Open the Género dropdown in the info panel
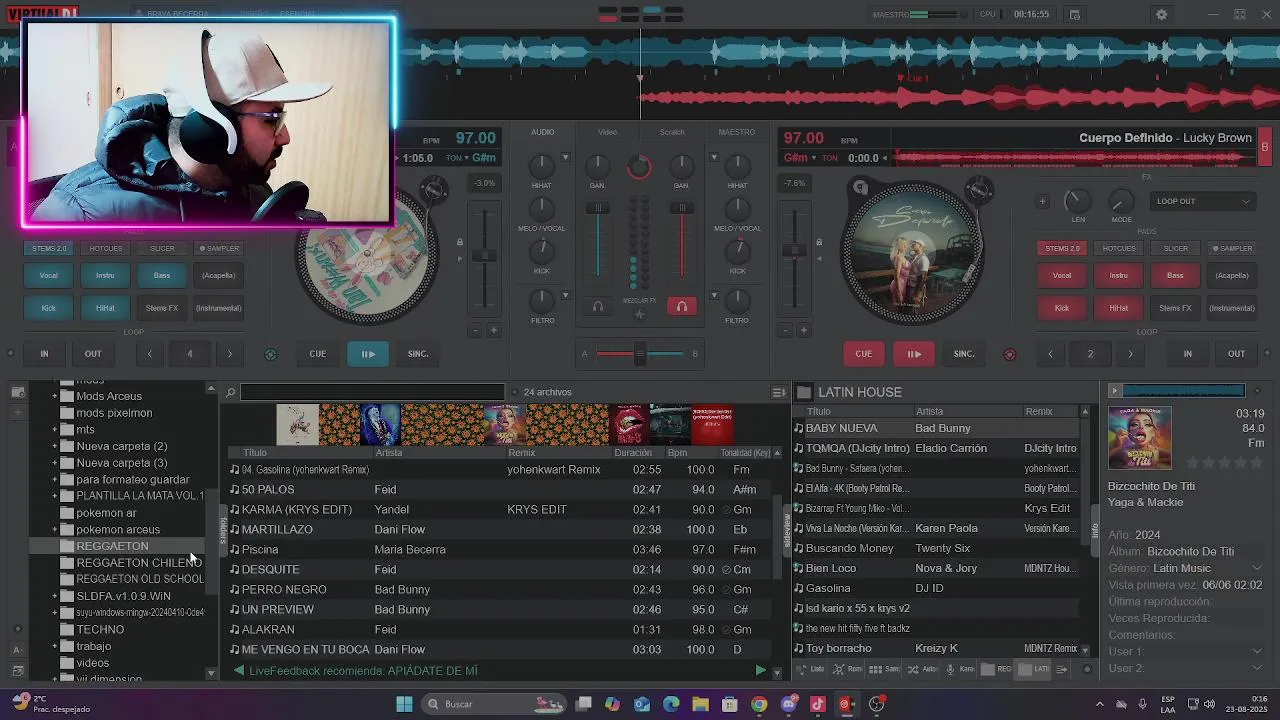Screen dimensions: 1280x720 coord(1257,568)
